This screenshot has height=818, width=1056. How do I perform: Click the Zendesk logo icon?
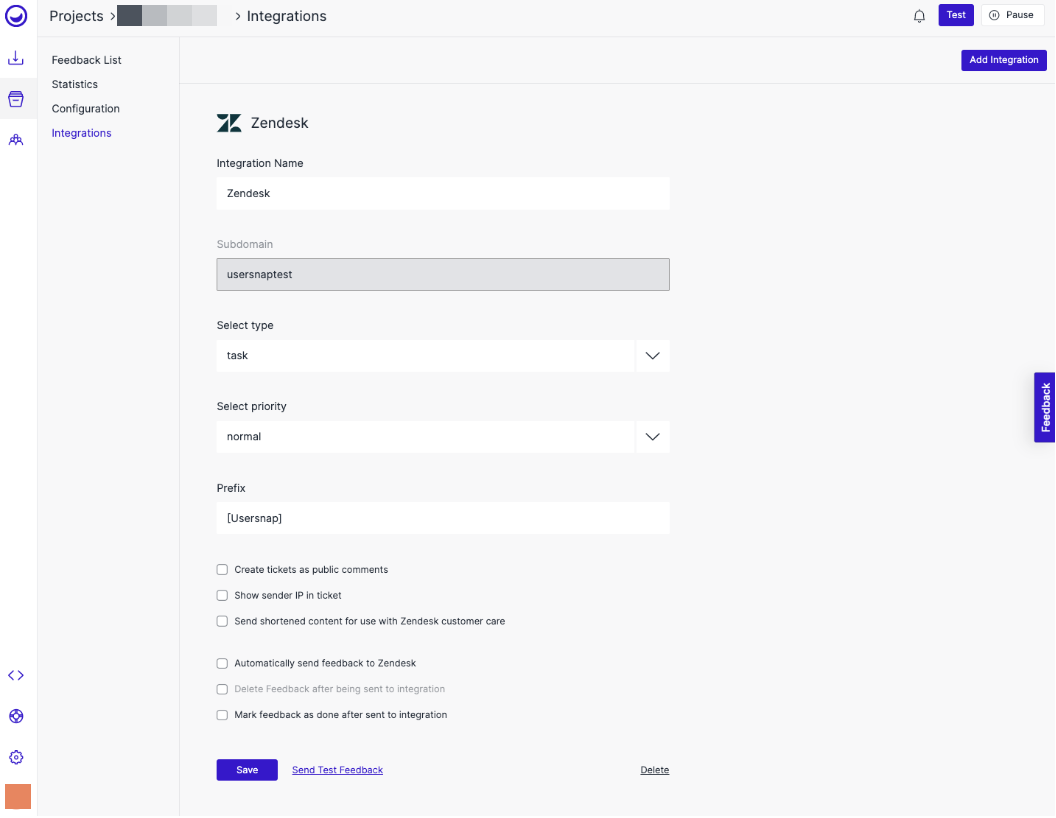click(x=229, y=123)
